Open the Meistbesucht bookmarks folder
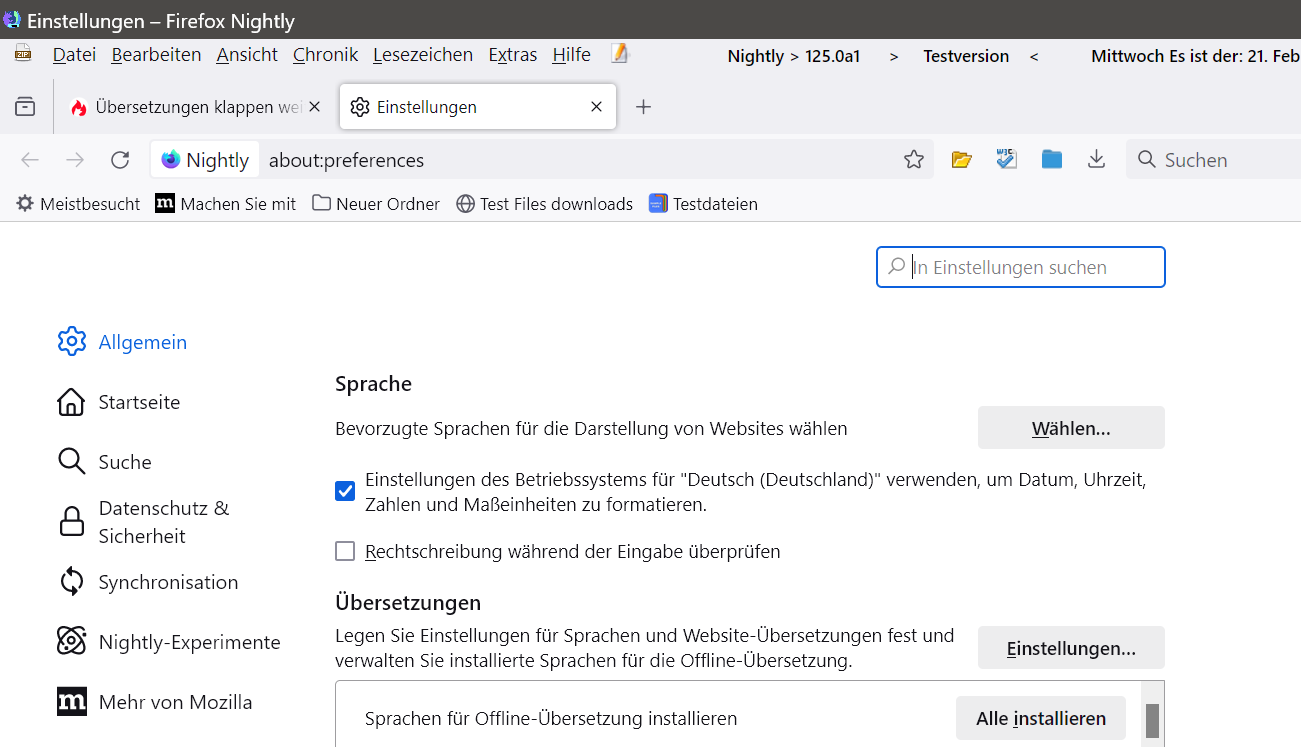 [x=78, y=204]
